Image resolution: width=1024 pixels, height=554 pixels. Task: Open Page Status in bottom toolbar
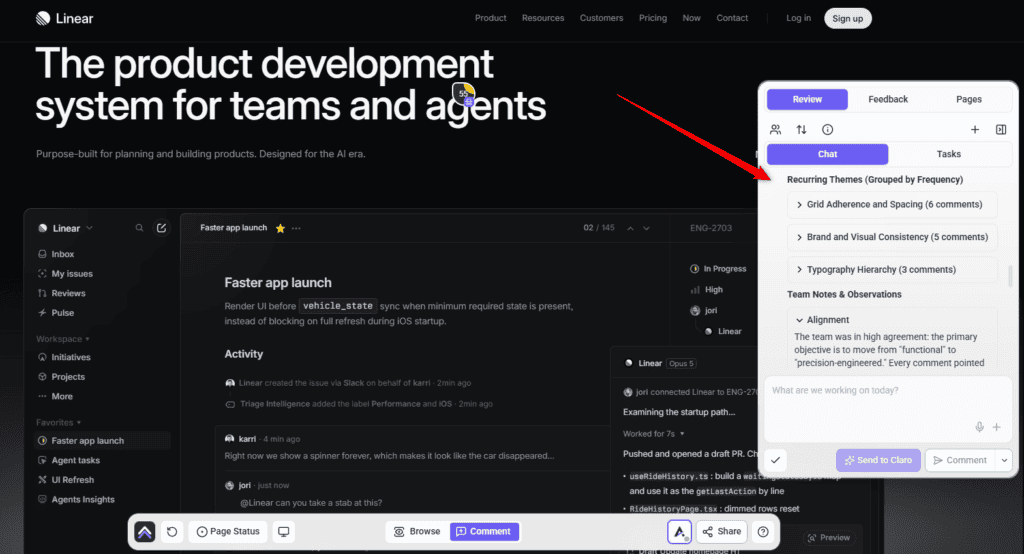coord(229,532)
